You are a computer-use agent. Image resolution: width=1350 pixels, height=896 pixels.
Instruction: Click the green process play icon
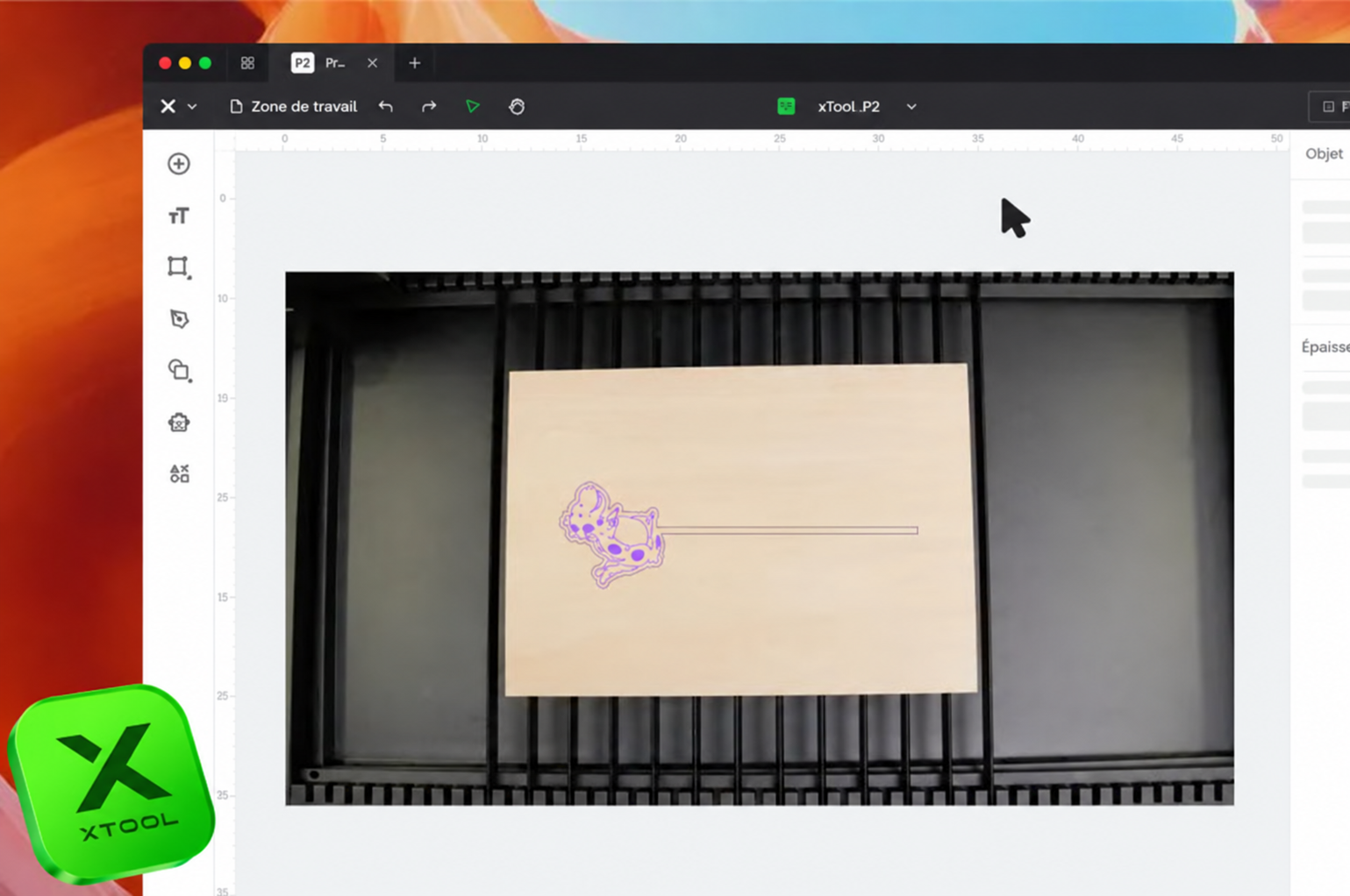(x=472, y=106)
